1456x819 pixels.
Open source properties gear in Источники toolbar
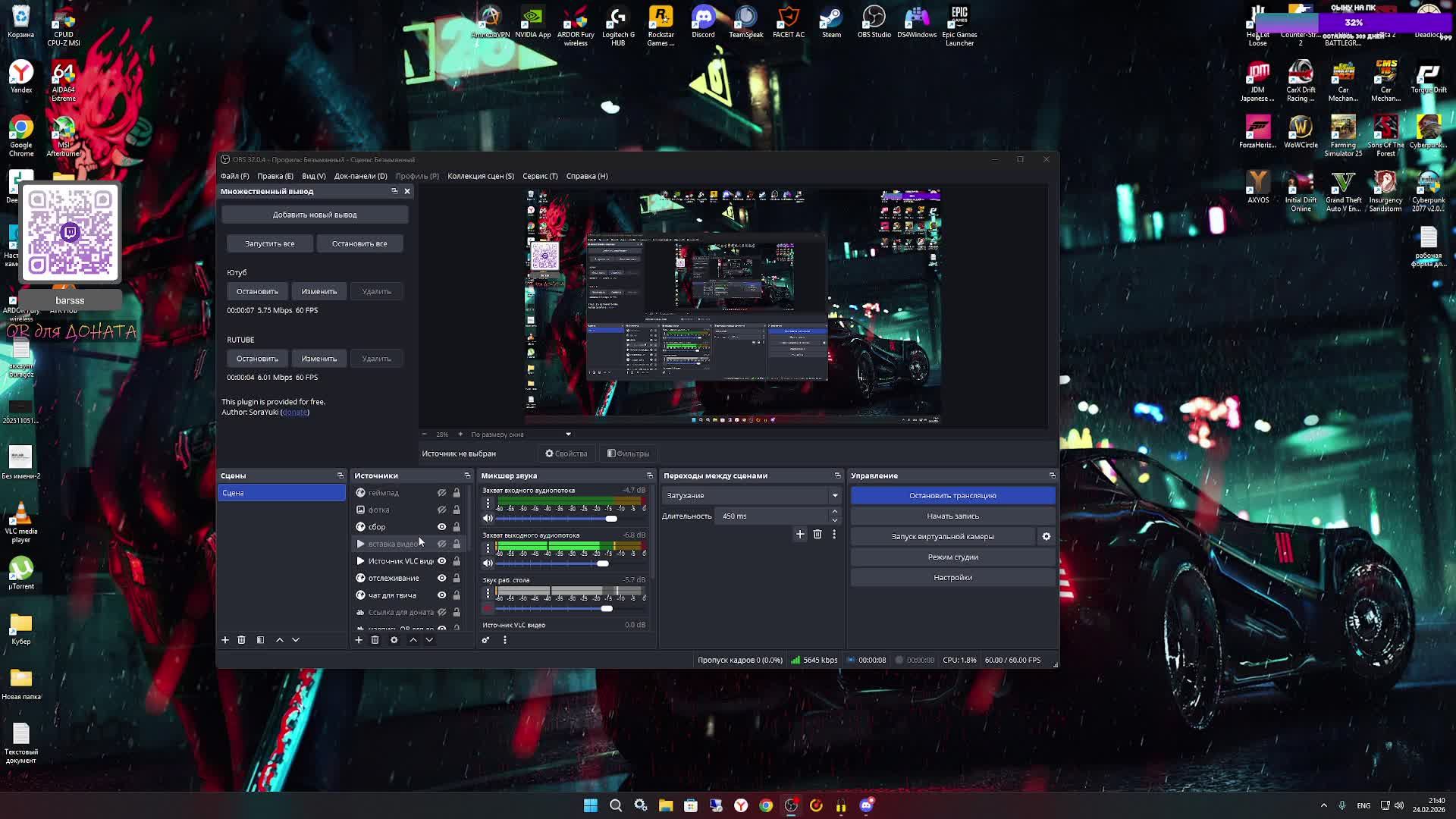[x=394, y=640]
